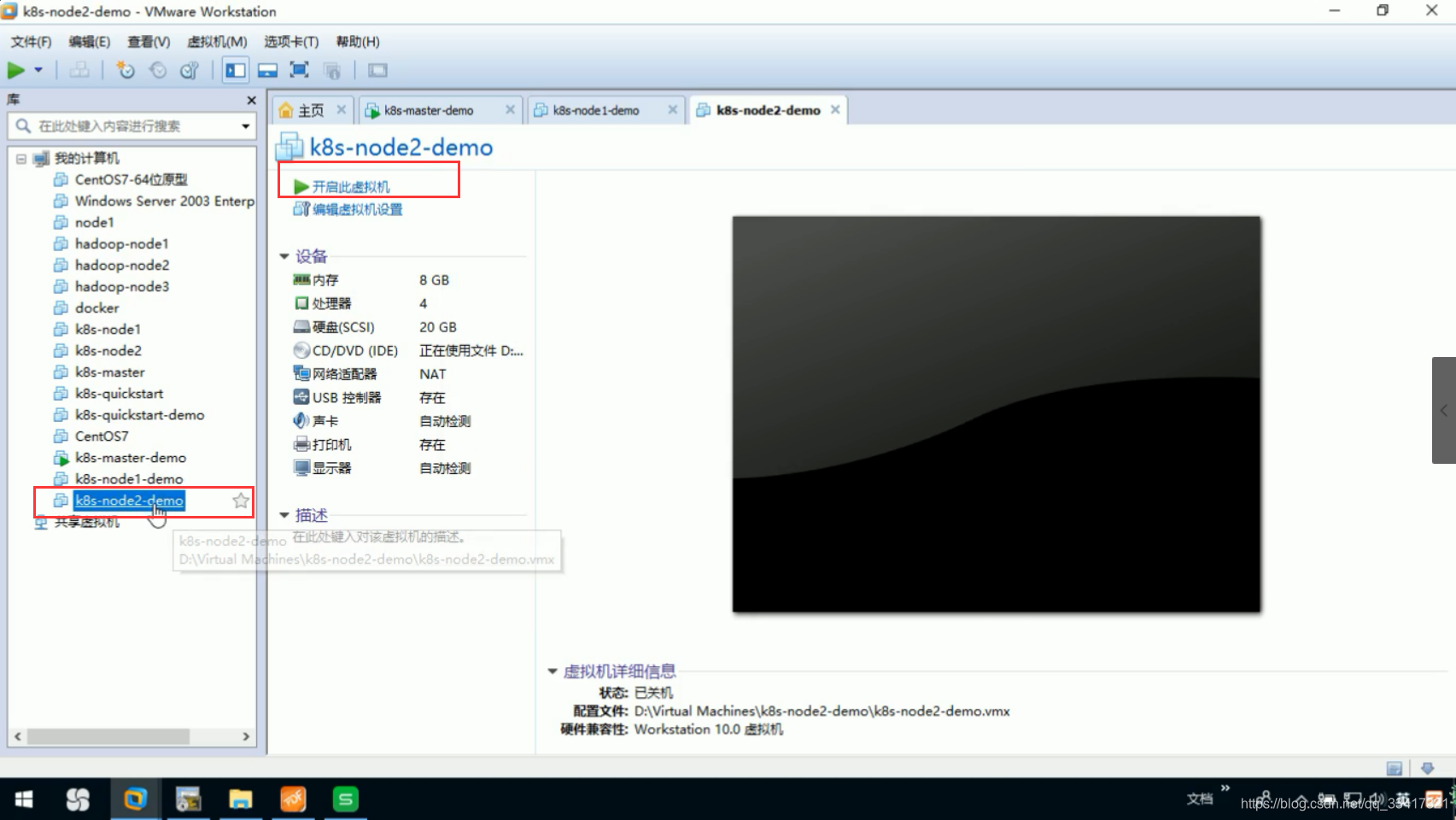Open the 查看(V) menu
Screen dimensions: 1456x820
click(149, 42)
